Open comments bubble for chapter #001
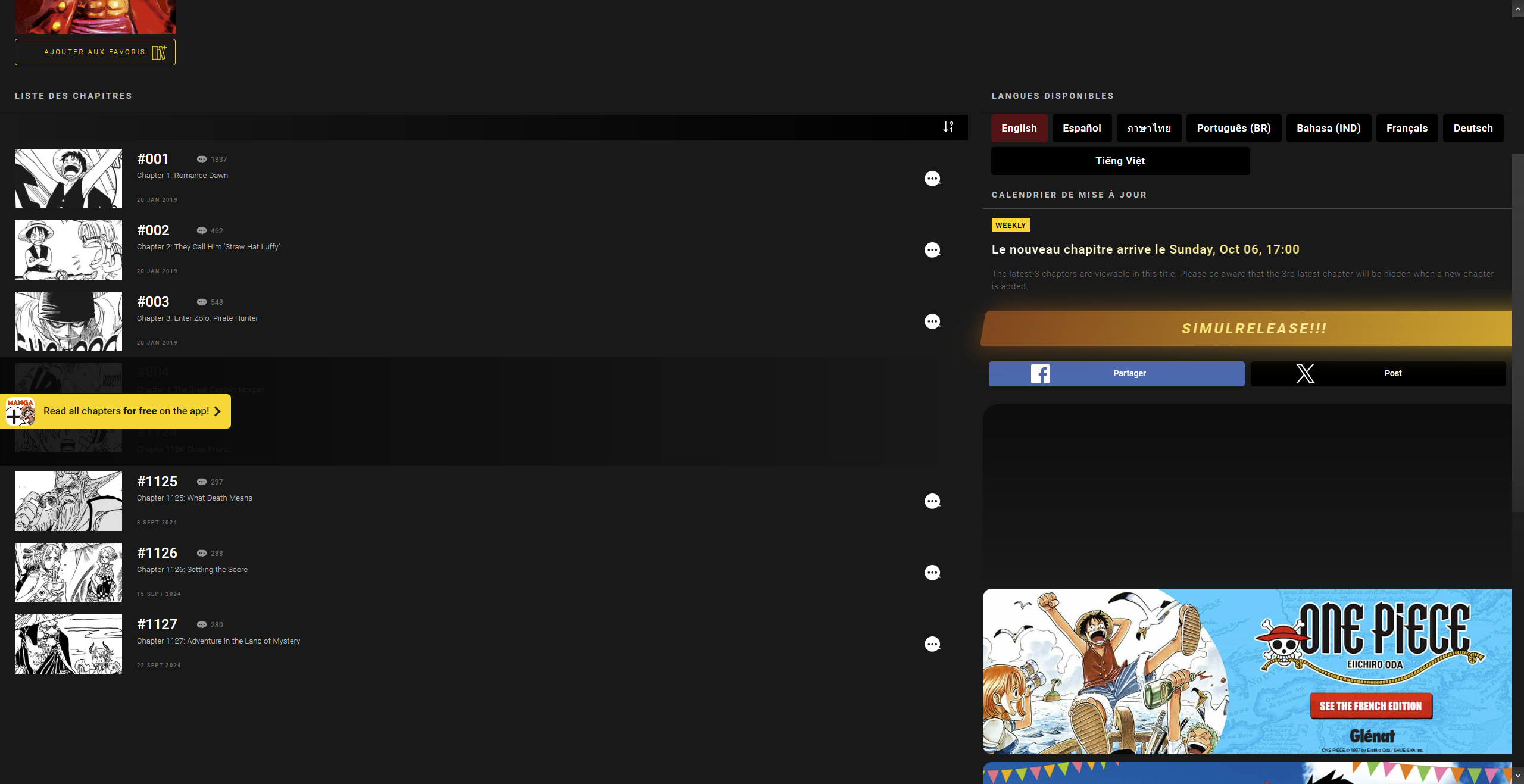This screenshot has width=1524, height=784. [x=932, y=179]
